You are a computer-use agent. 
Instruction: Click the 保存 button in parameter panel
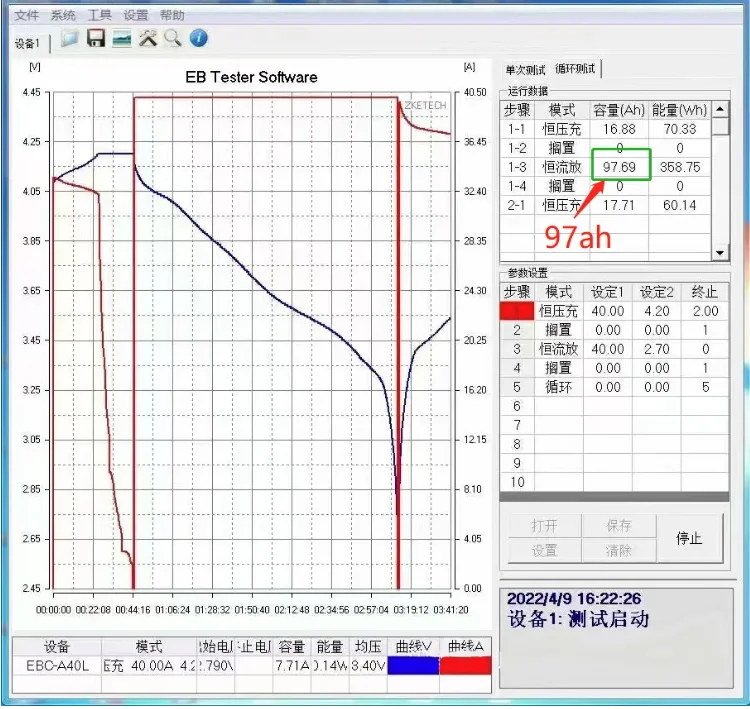618,526
